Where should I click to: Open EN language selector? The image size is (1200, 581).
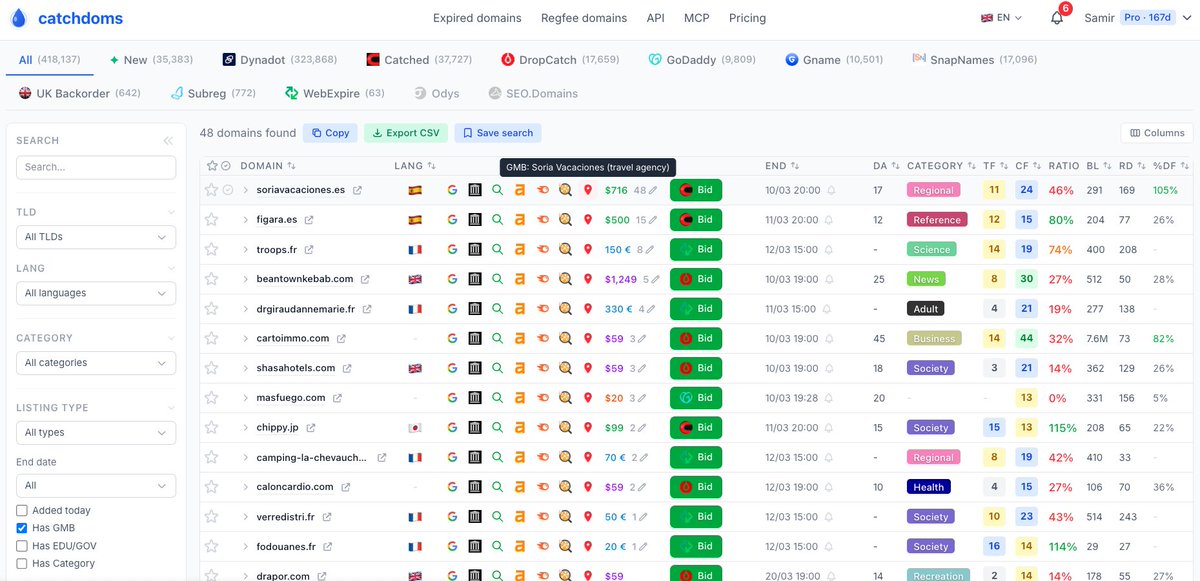point(1001,18)
